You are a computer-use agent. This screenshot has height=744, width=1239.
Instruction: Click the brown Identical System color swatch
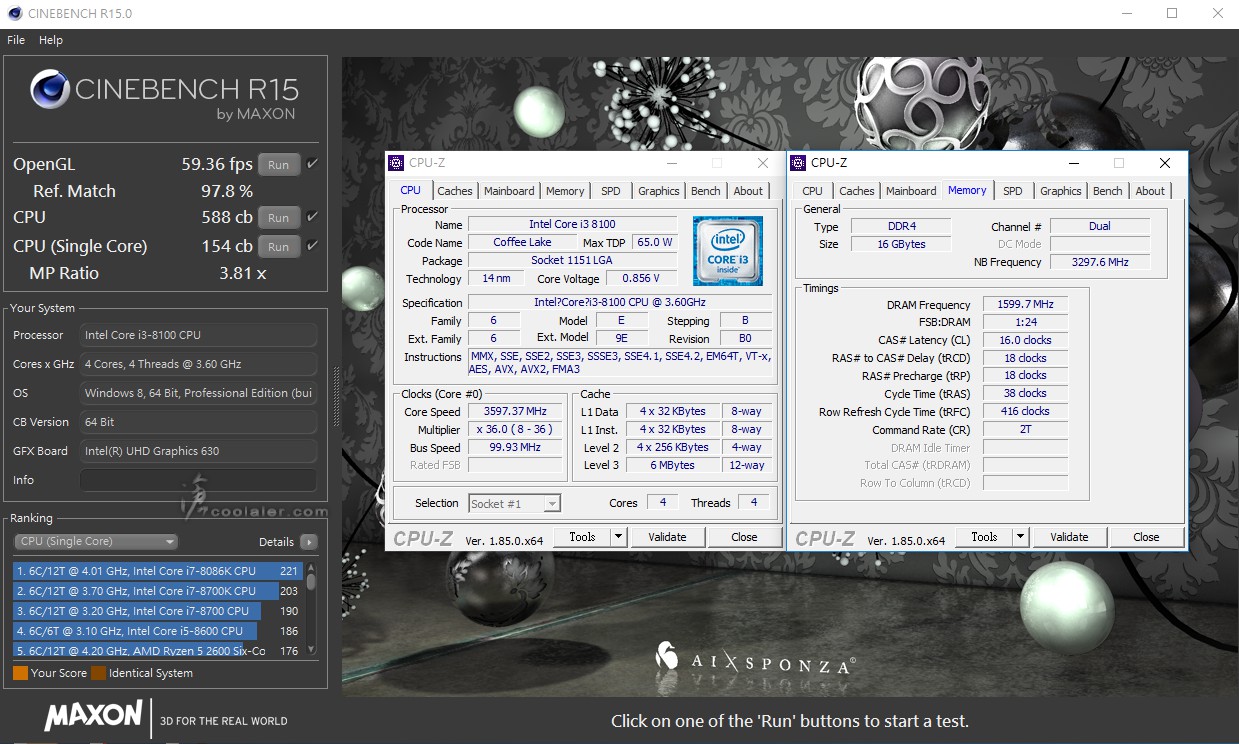98,673
